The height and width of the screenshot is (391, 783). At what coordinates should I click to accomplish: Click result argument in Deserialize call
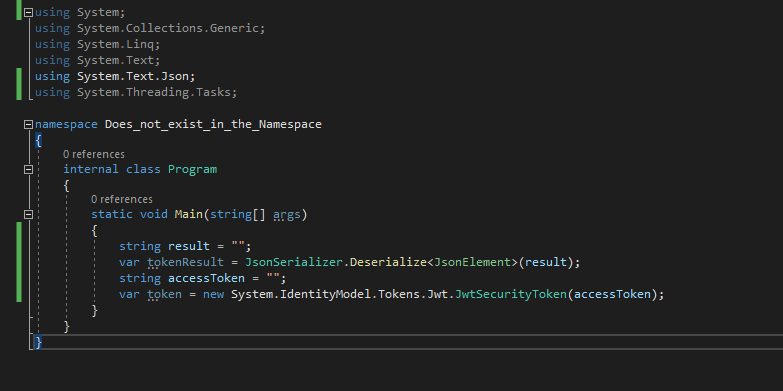[546, 262]
